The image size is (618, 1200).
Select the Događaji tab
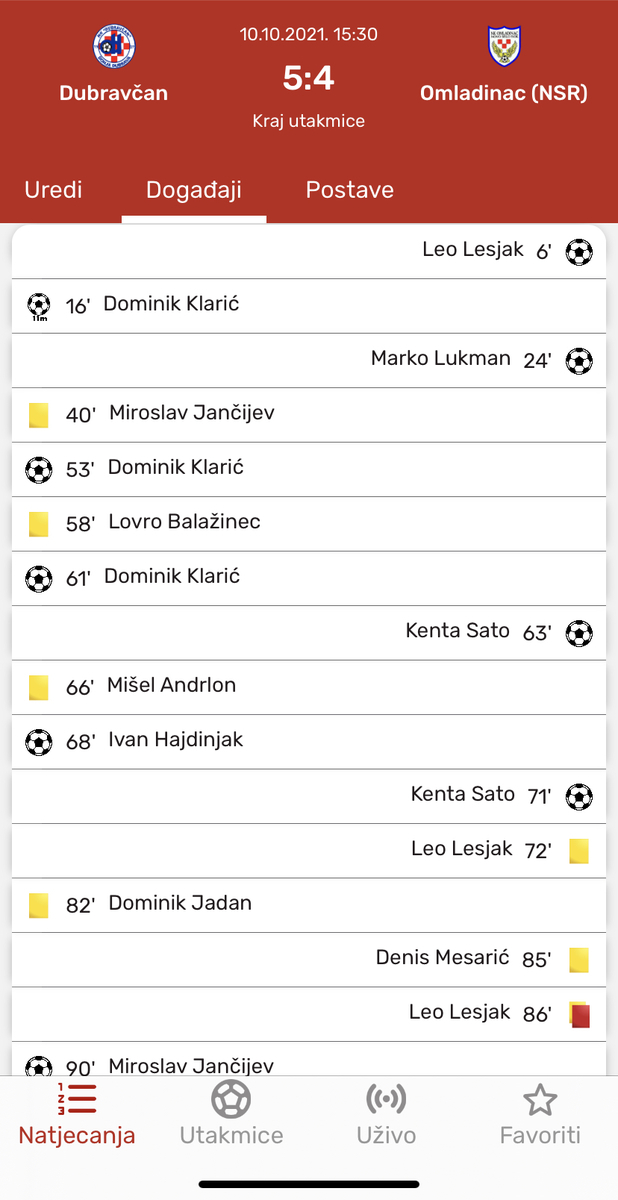(x=194, y=190)
